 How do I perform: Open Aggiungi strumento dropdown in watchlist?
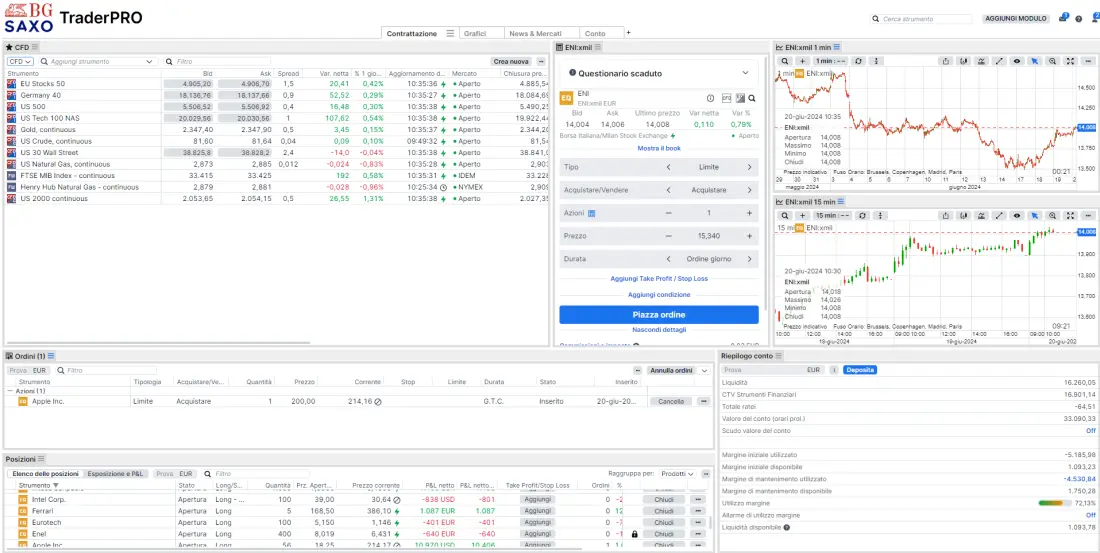(148, 62)
